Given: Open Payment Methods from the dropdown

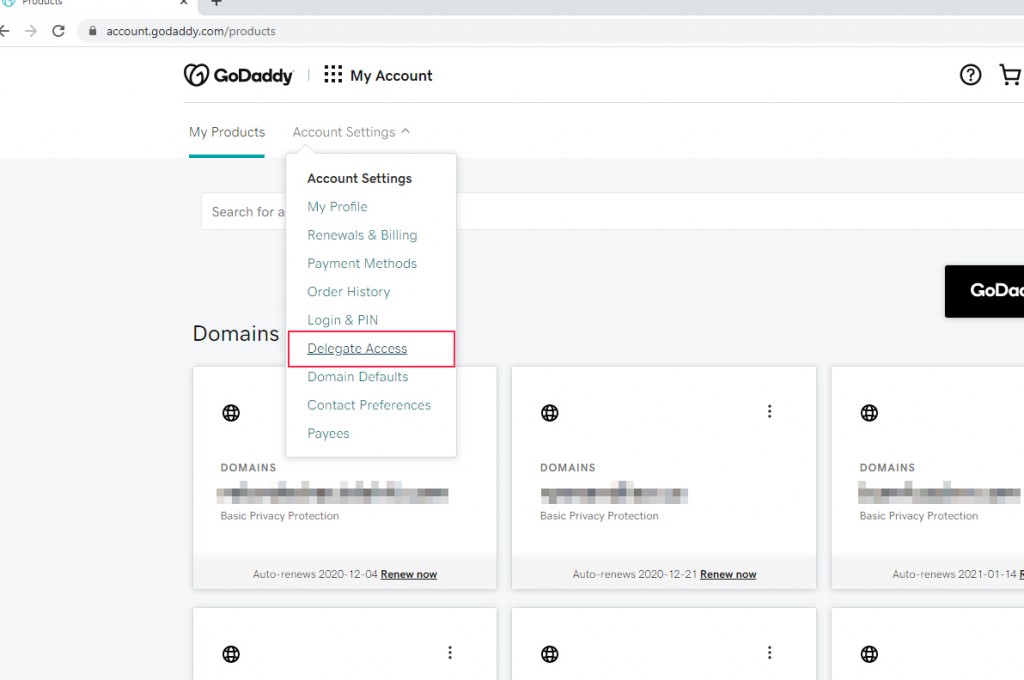Looking at the screenshot, I should pos(362,264).
